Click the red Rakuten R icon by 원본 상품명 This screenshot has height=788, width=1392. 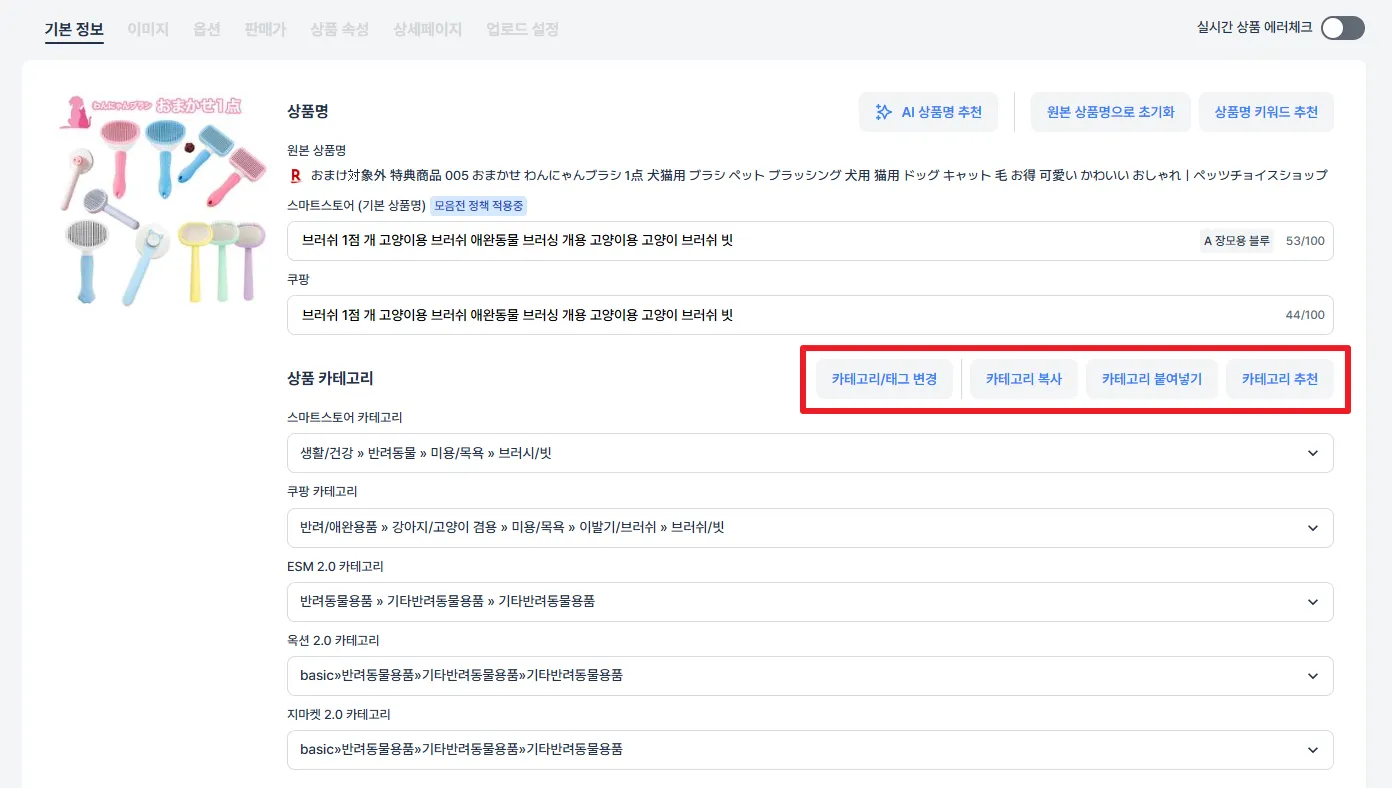(x=295, y=175)
